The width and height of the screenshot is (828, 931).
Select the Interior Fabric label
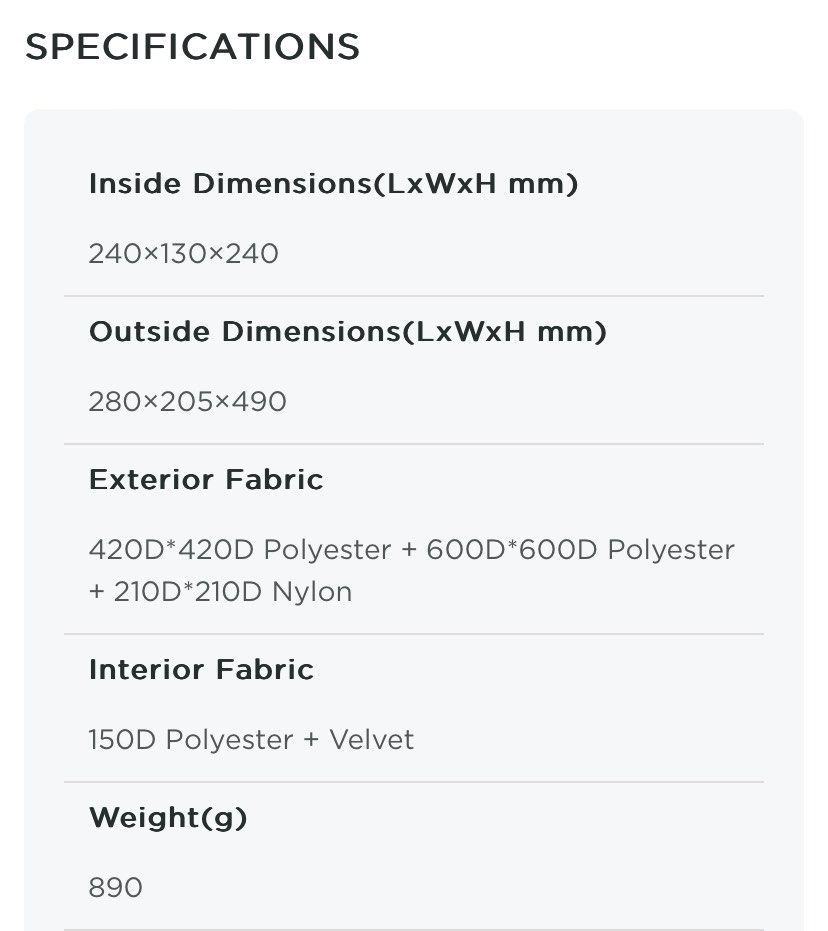[x=201, y=670]
